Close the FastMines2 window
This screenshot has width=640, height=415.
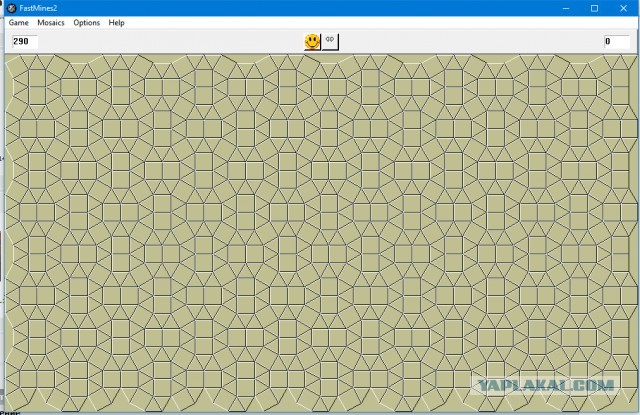pos(623,8)
